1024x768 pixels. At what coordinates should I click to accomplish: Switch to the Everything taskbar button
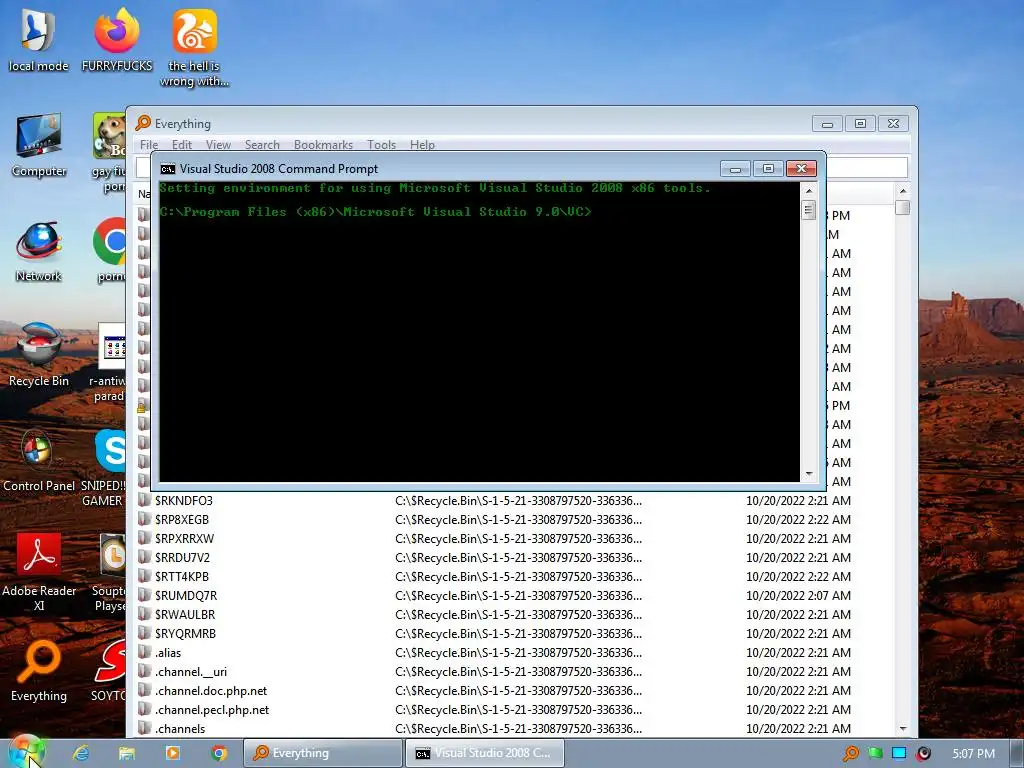pos(323,753)
